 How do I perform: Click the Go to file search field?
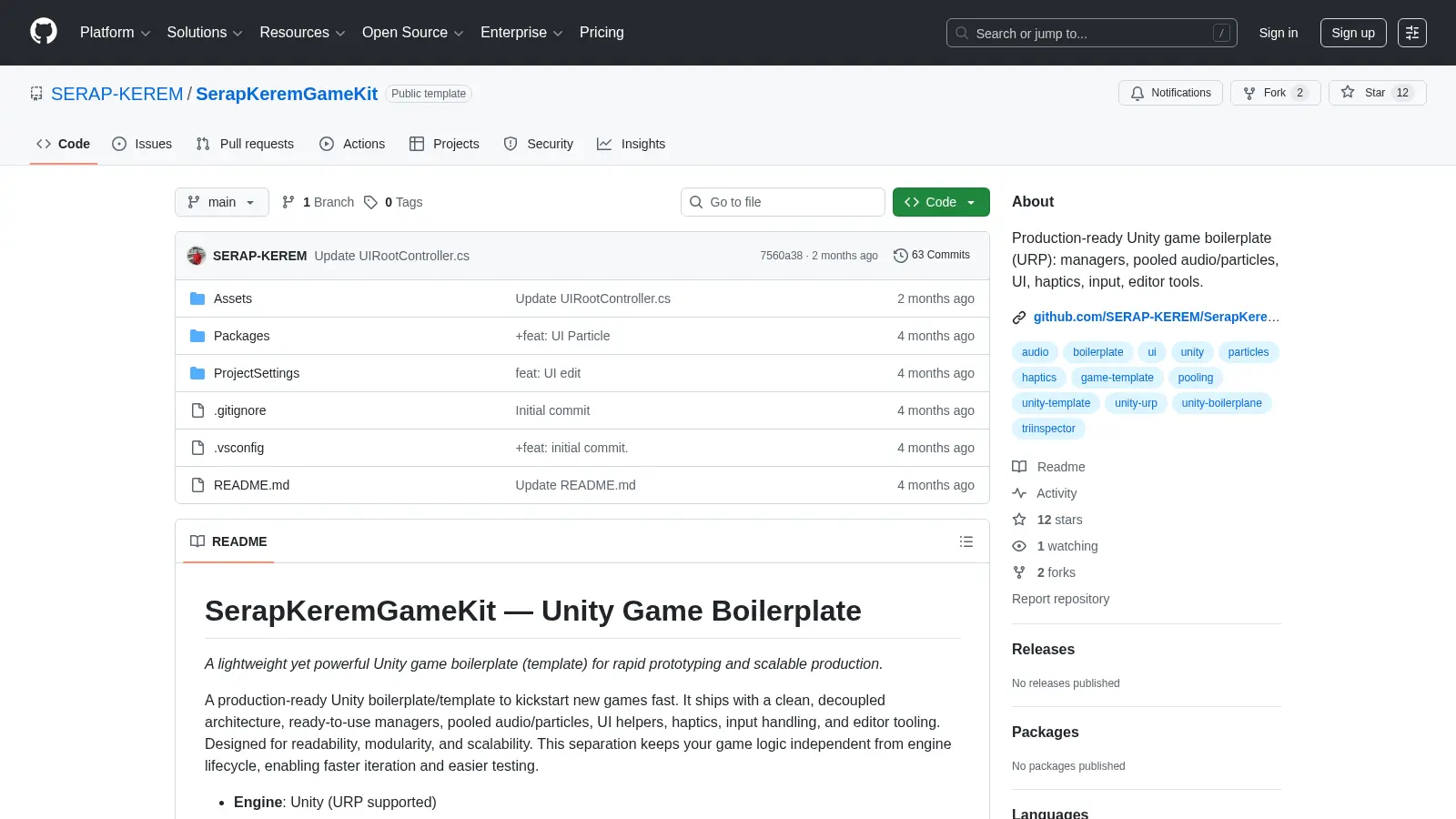click(783, 202)
